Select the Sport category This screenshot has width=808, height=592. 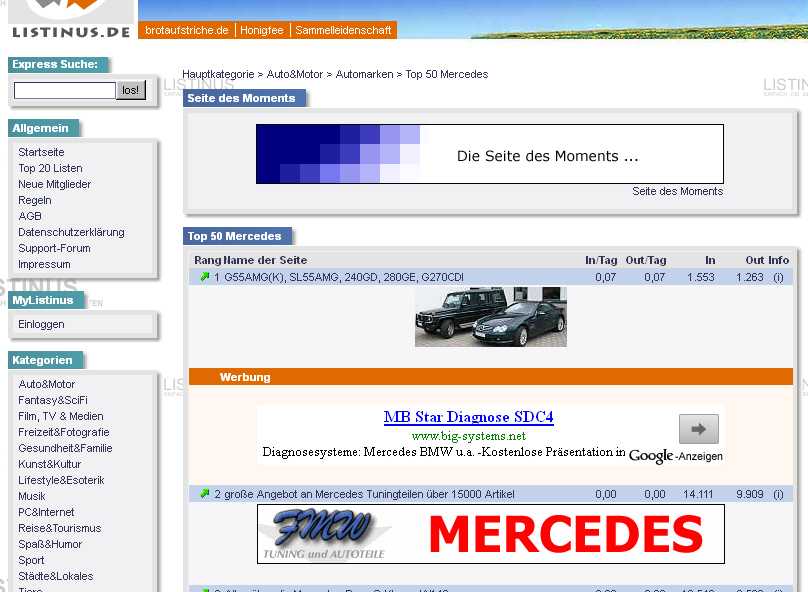31,560
